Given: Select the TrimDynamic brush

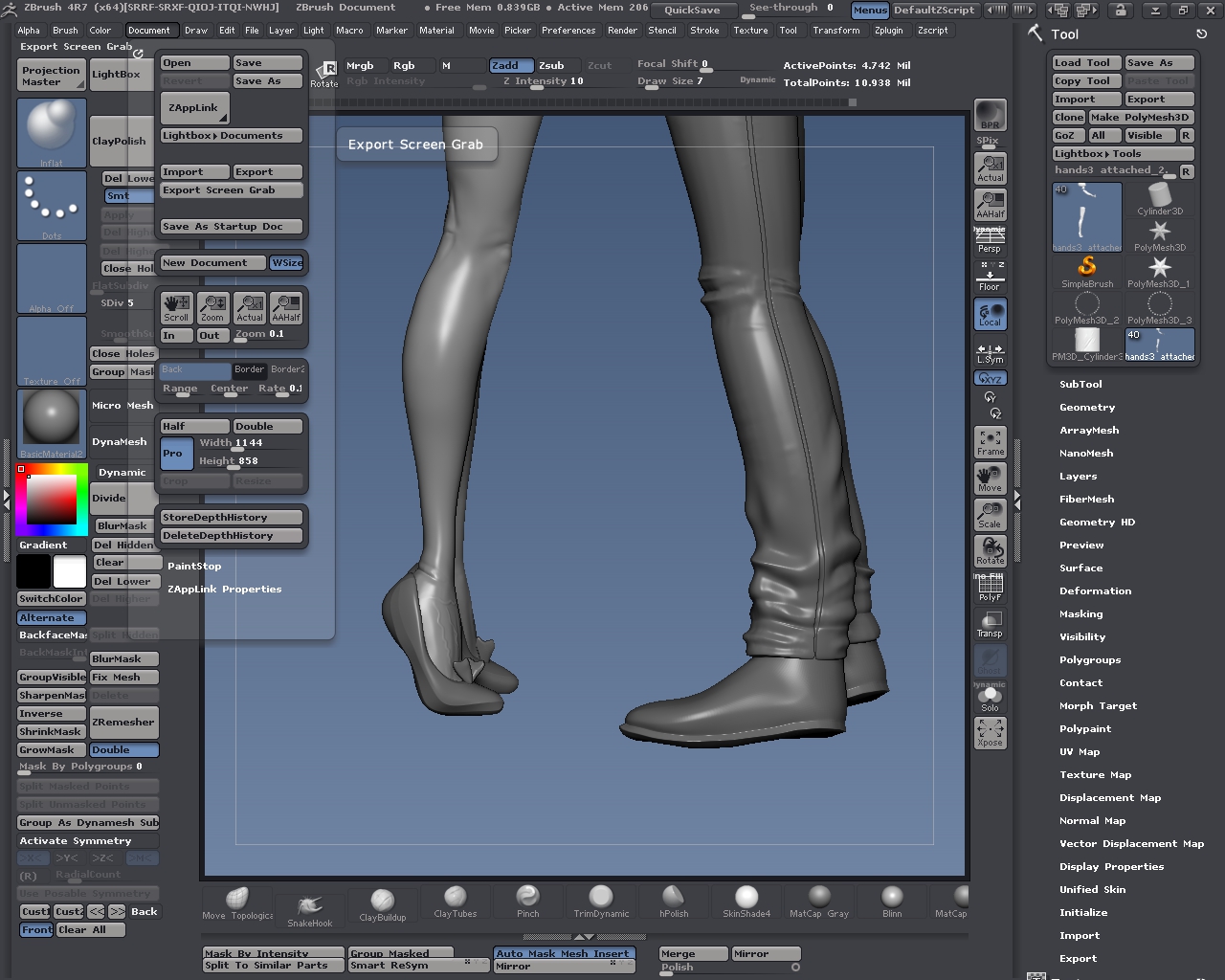Looking at the screenshot, I should tap(601, 902).
